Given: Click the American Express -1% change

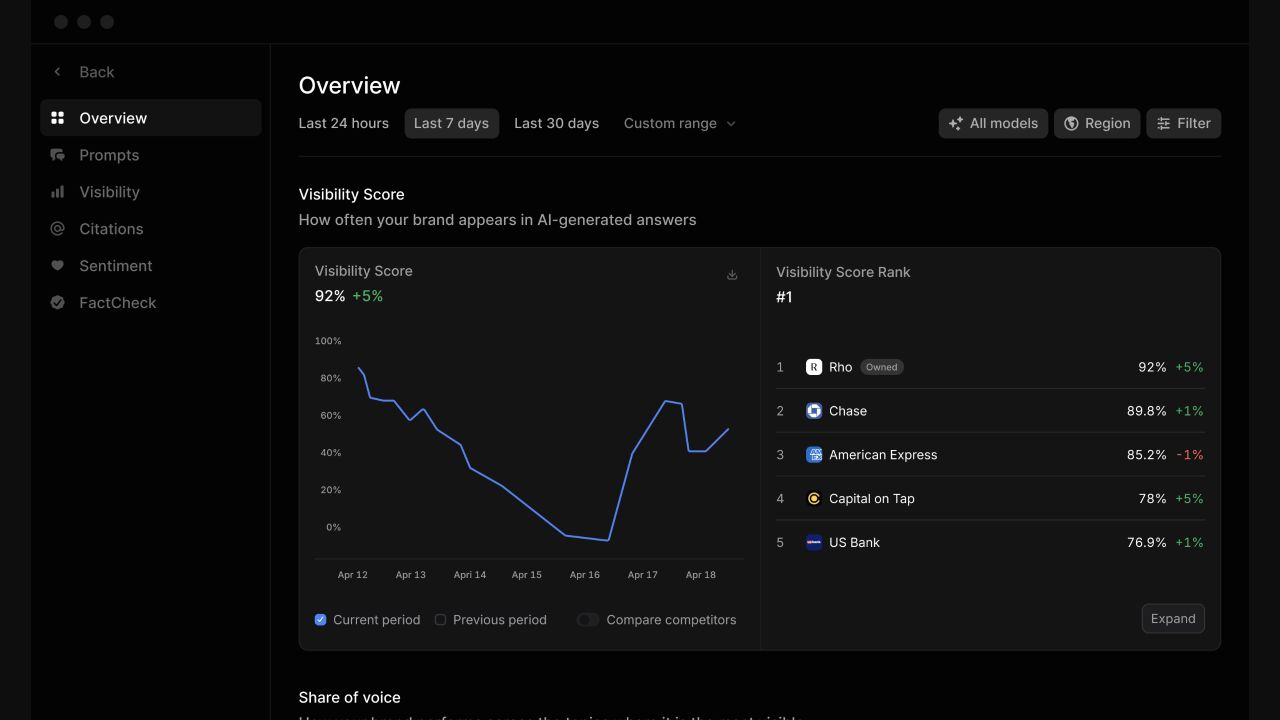Looking at the screenshot, I should [1190, 455].
